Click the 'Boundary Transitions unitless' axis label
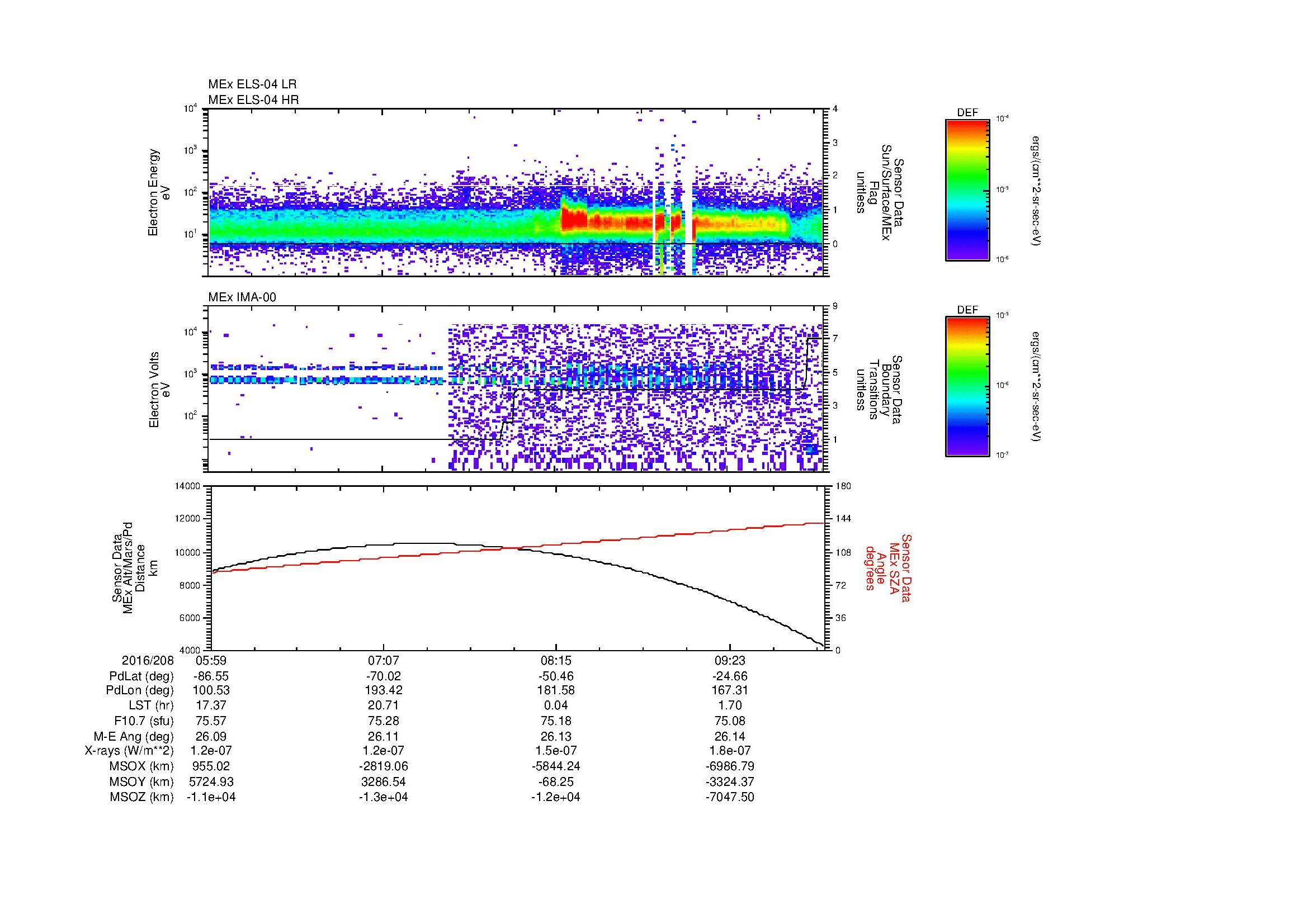The image size is (1308, 924). pyautogui.click(x=880, y=390)
